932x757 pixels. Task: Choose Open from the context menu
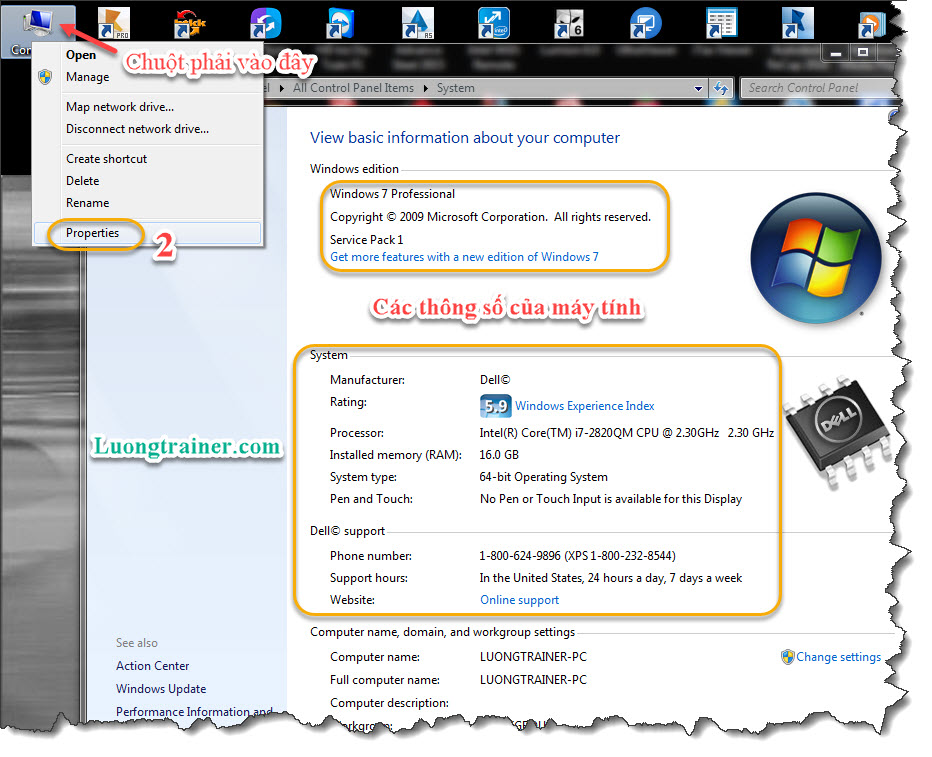tap(81, 55)
